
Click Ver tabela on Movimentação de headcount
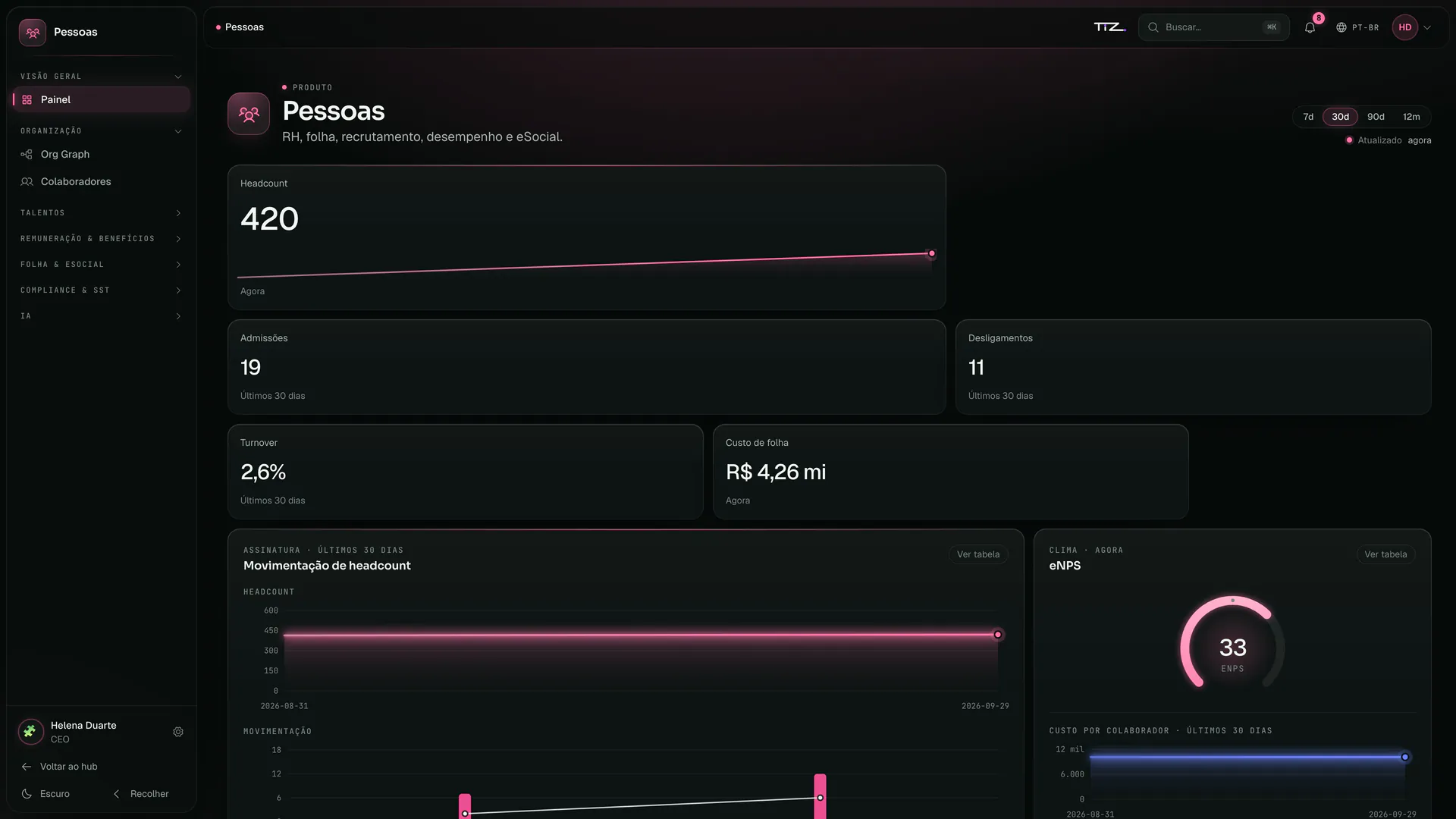click(x=978, y=554)
